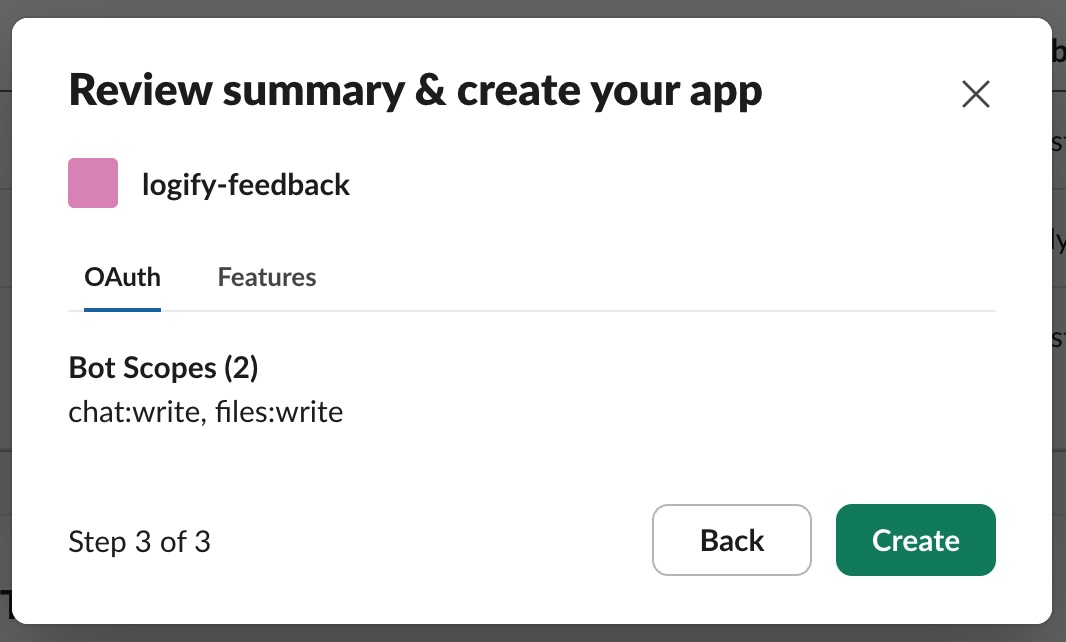Click the files:write scope text
Viewport: 1066px width, 642px height.
tap(279, 412)
